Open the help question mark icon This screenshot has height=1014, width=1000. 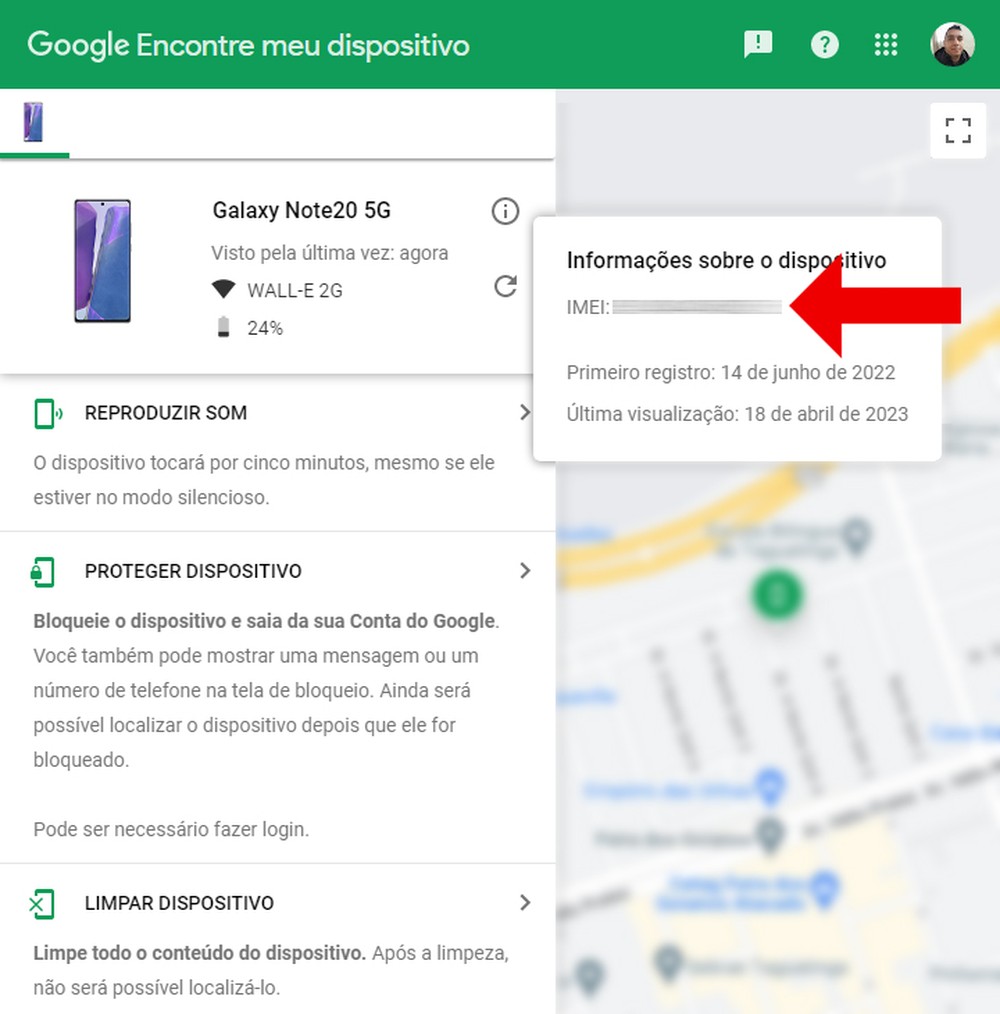824,45
